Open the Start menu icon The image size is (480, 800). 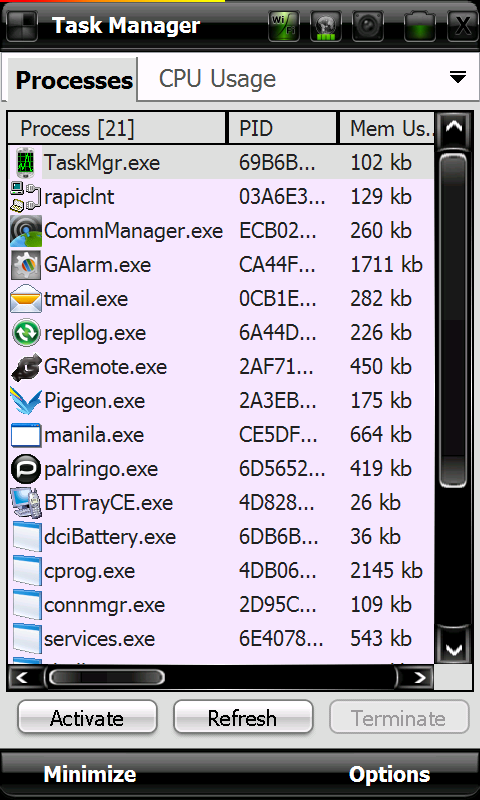21,25
